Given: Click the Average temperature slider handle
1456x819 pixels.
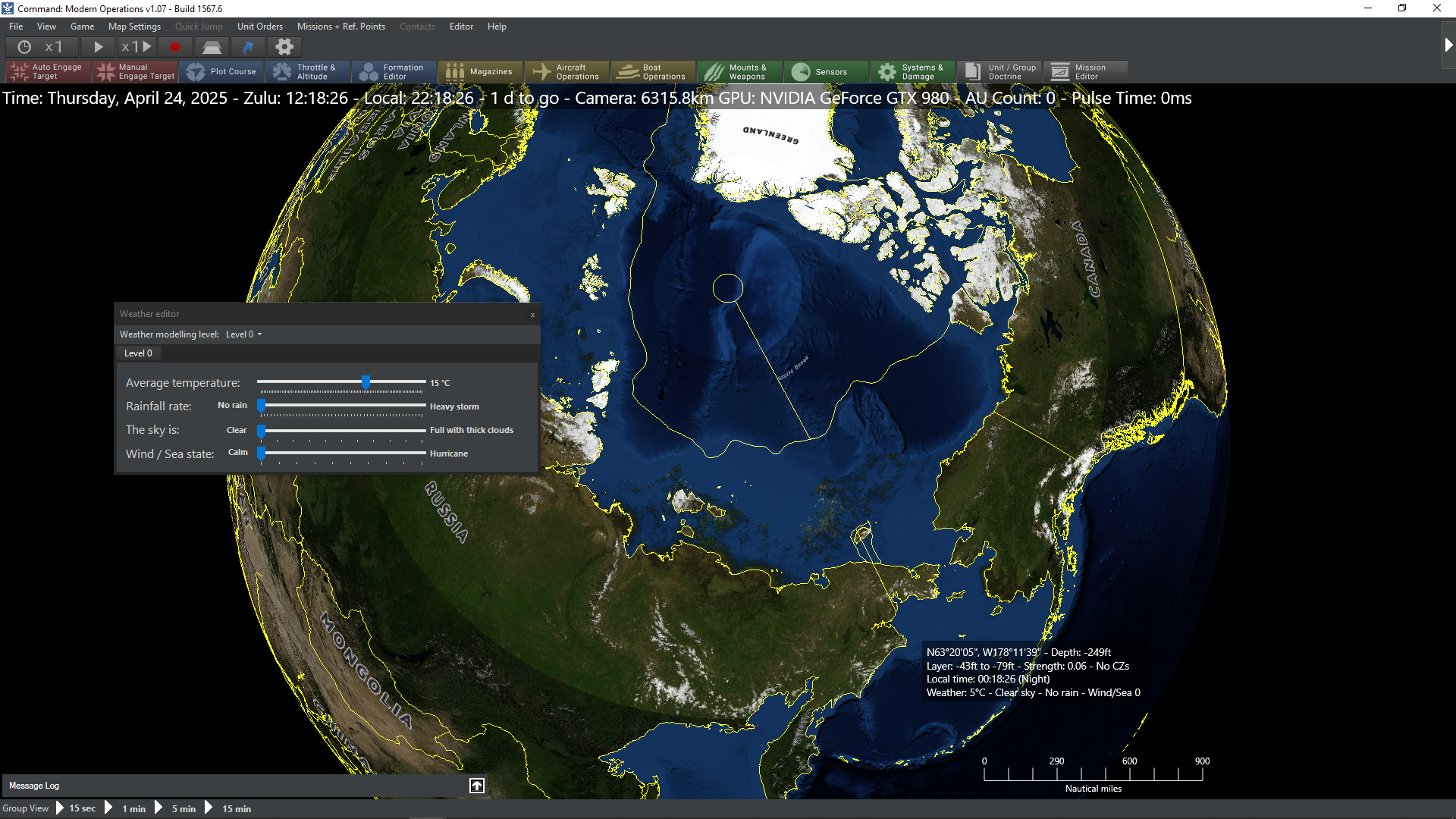Looking at the screenshot, I should pyautogui.click(x=366, y=382).
